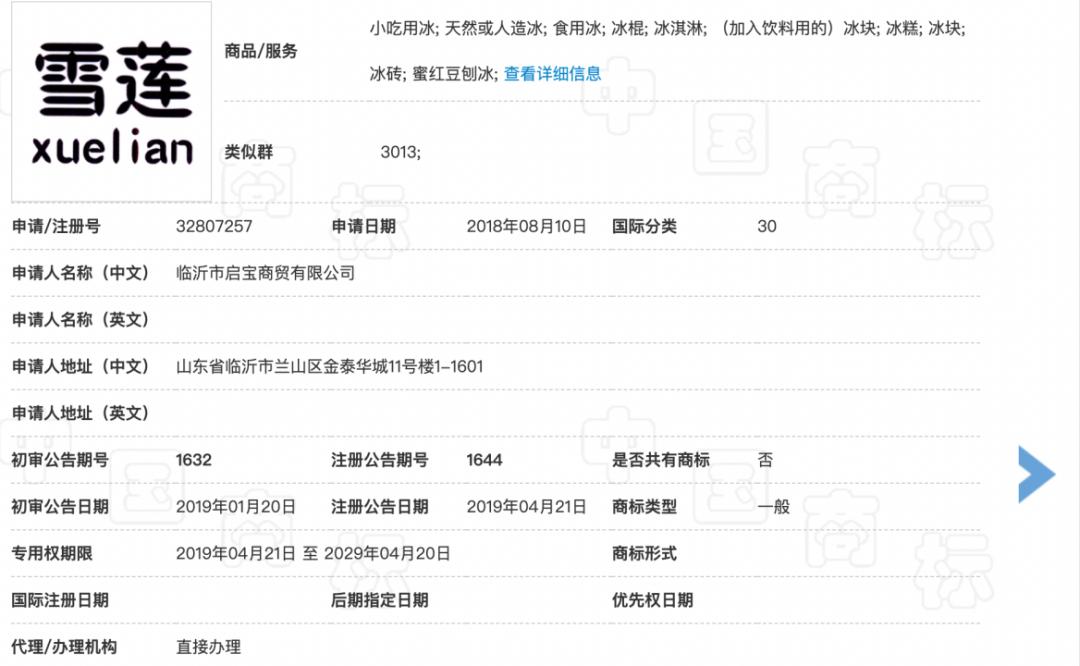This screenshot has width=1080, height=666.
Task: Click similar group value 3013;
Action: pyautogui.click(x=400, y=152)
